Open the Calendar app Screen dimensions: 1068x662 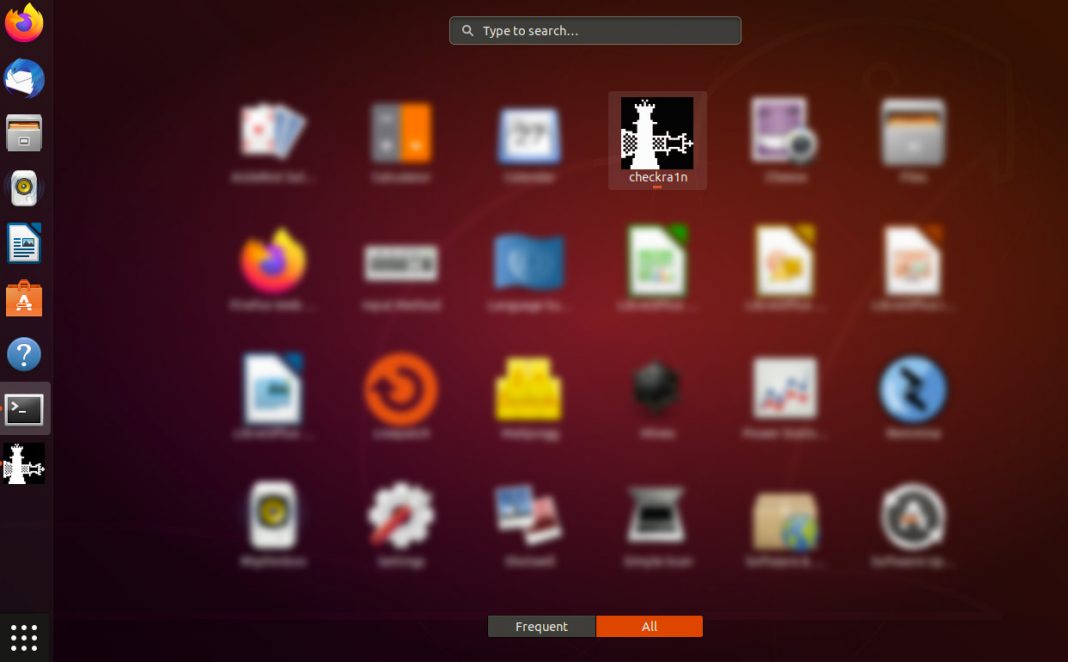click(529, 133)
